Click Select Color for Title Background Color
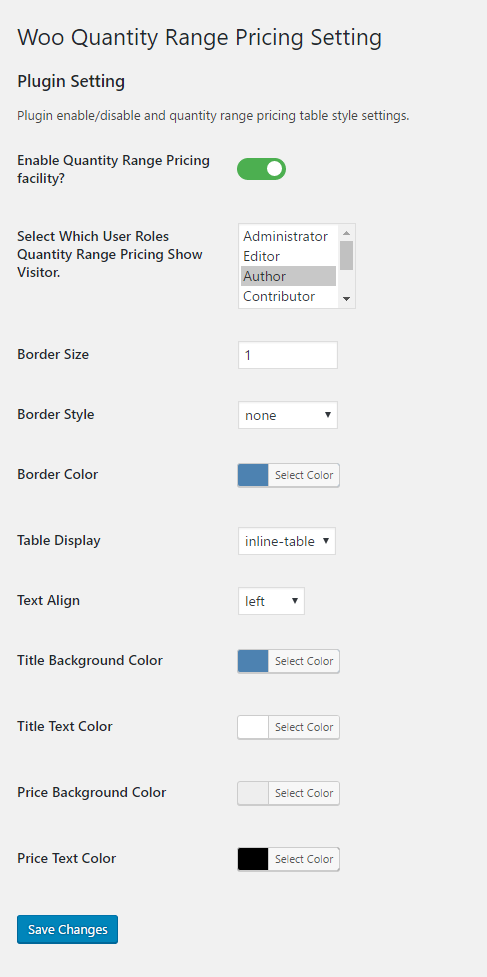Viewport: 487px width, 977px height. (x=304, y=661)
